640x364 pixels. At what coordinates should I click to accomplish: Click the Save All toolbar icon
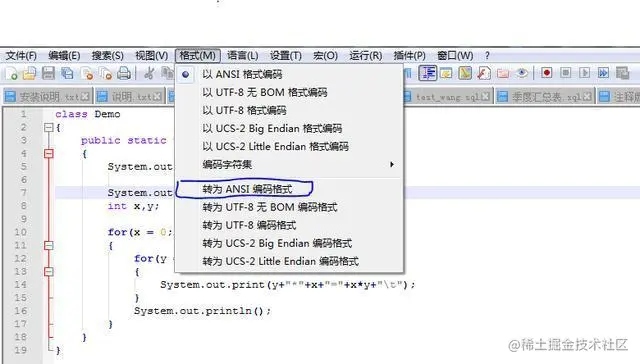67,74
